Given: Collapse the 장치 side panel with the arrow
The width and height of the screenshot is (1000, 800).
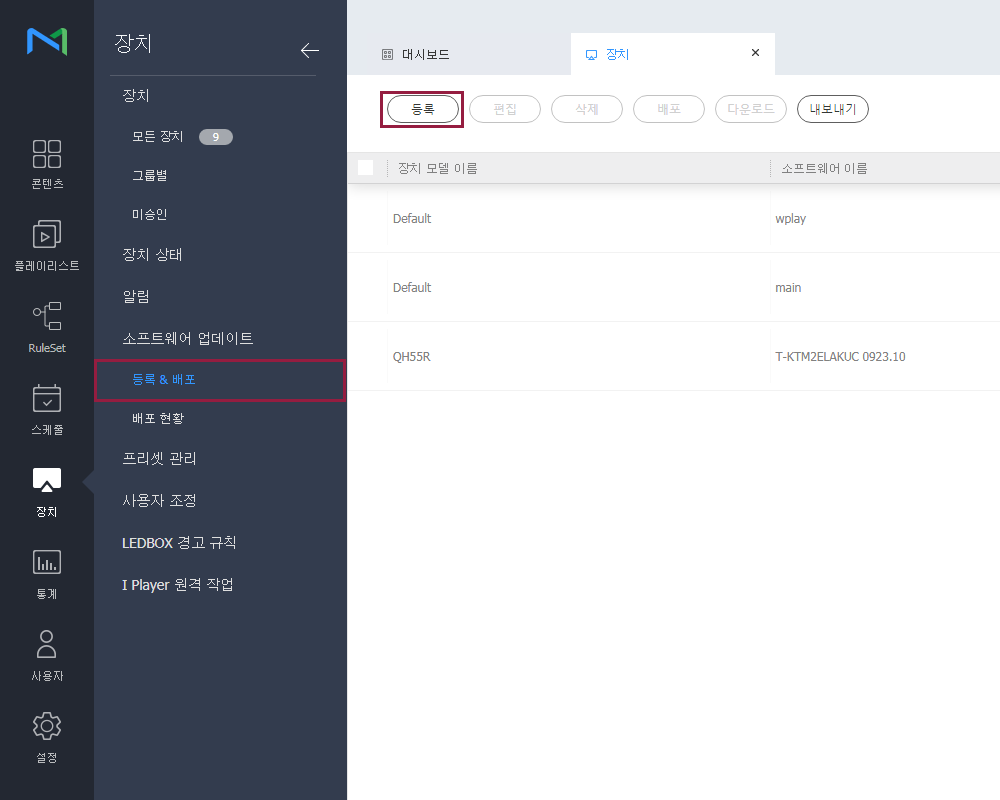Looking at the screenshot, I should pyautogui.click(x=309, y=51).
